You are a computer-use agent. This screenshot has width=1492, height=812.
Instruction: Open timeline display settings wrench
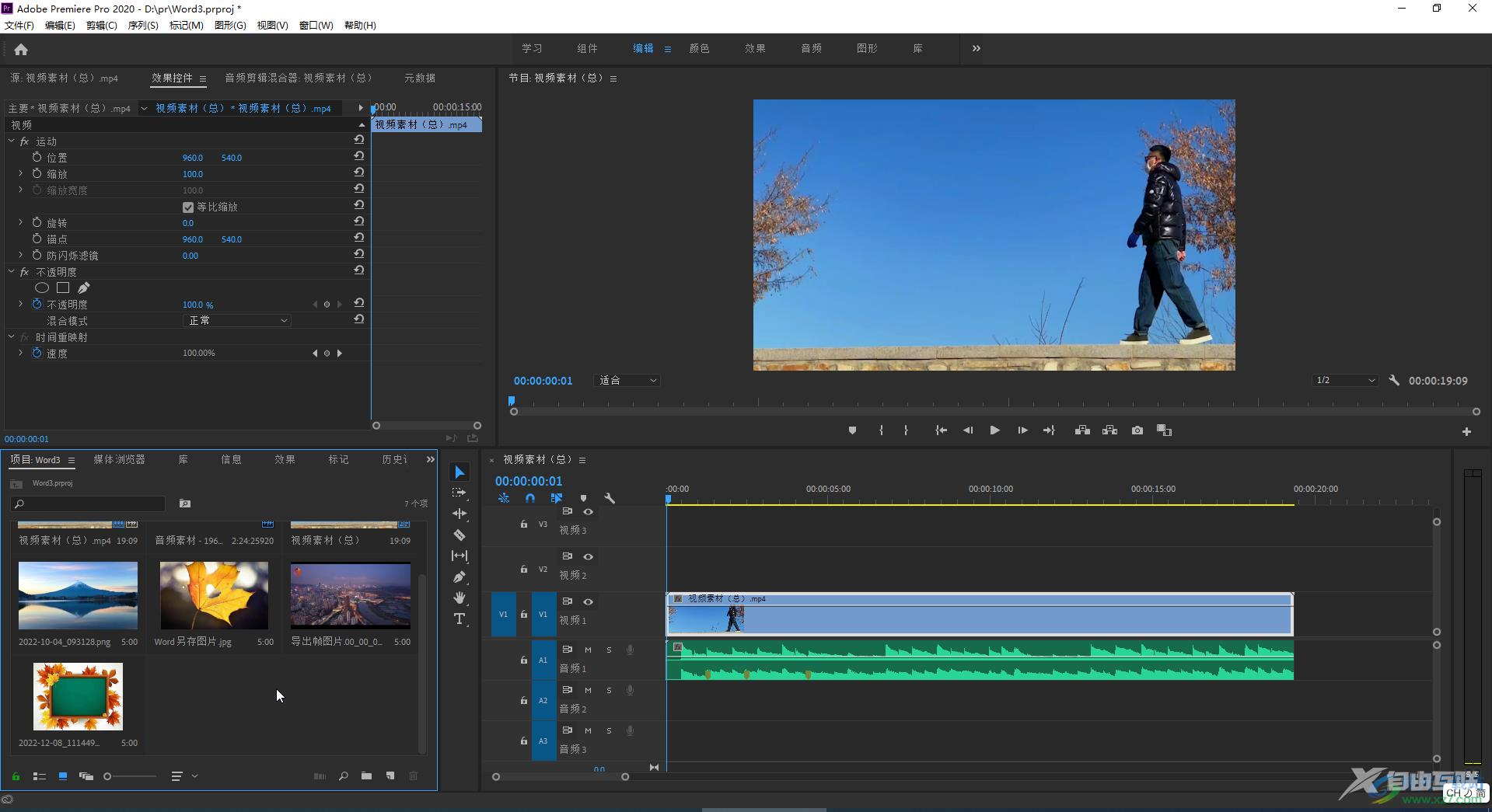tap(610, 498)
